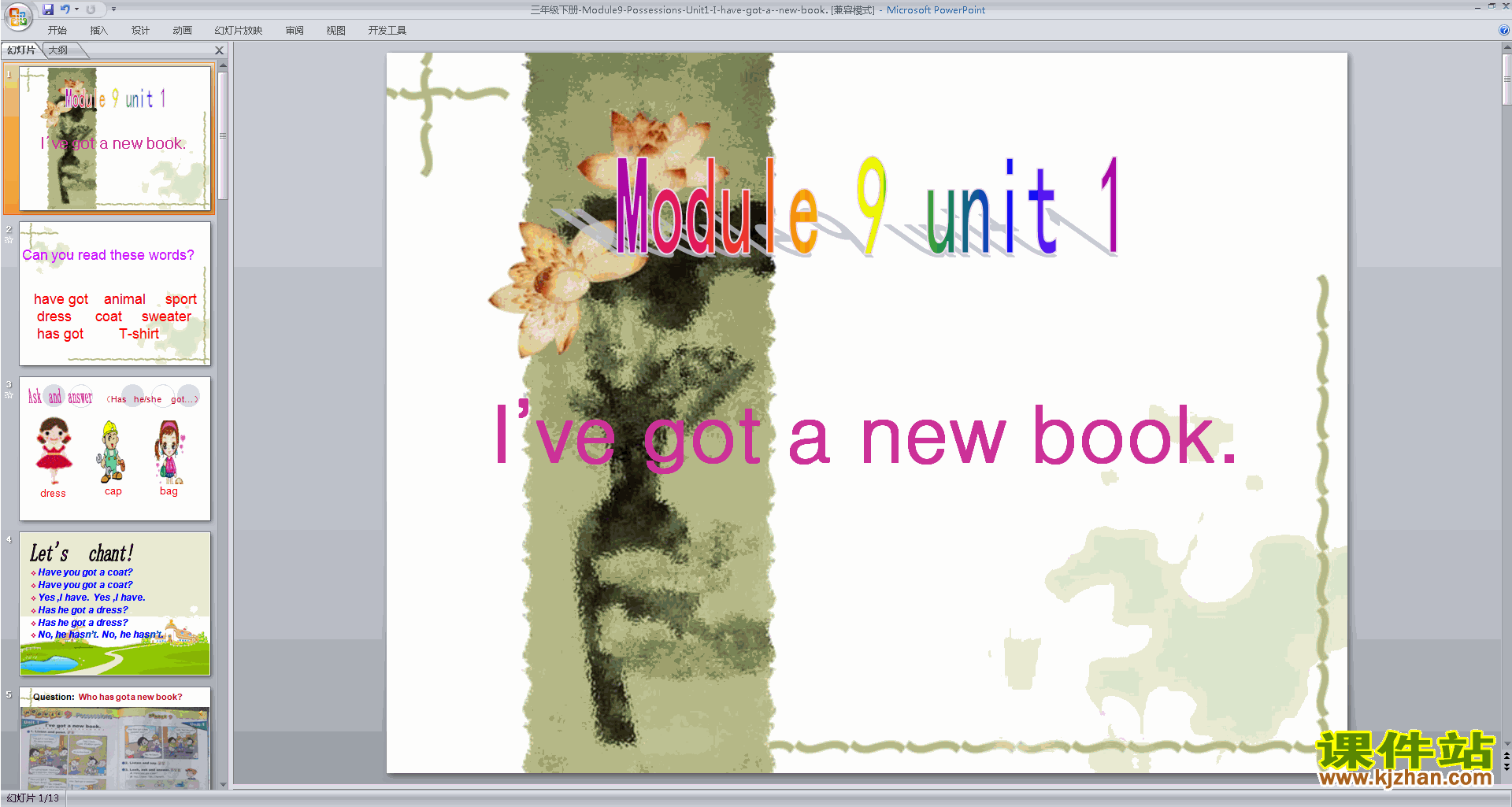The width and height of the screenshot is (1512, 807).
Task: Click the slide count 幻灯片 1/13 status
Action: tap(33, 798)
